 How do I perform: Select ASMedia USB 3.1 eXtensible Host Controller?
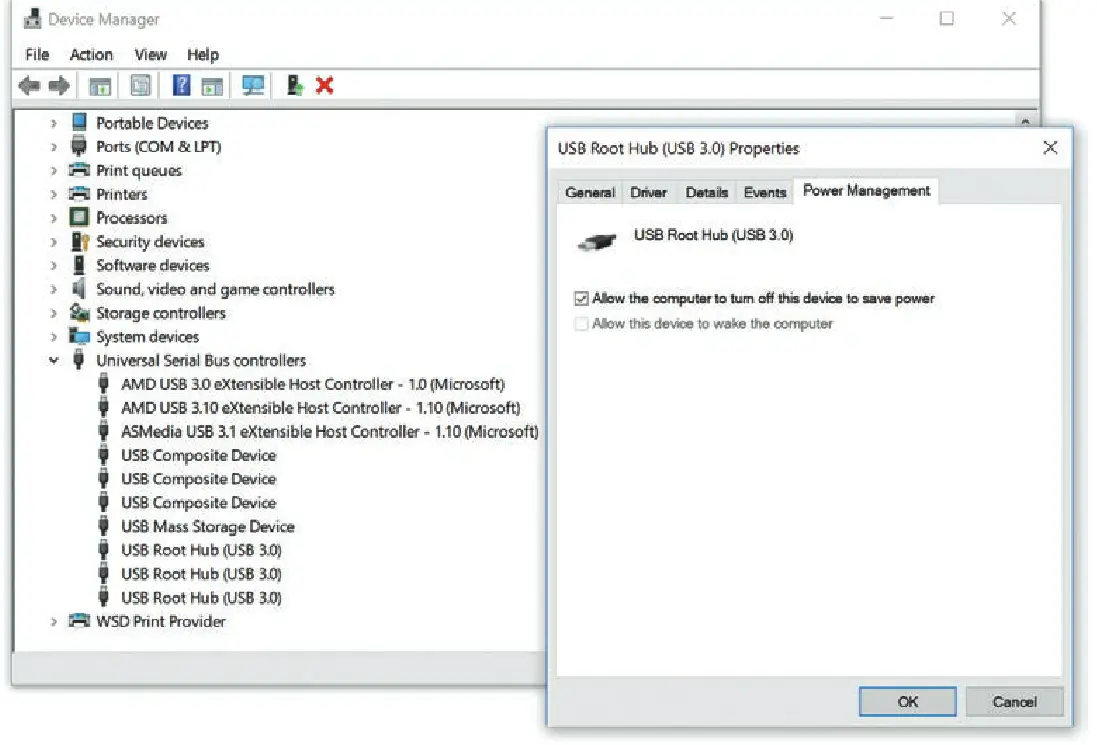[x=329, y=432]
